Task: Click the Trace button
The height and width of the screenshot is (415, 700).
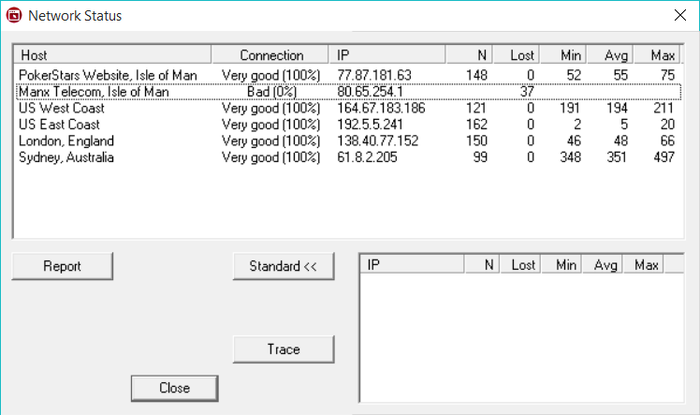Action: coord(283,349)
